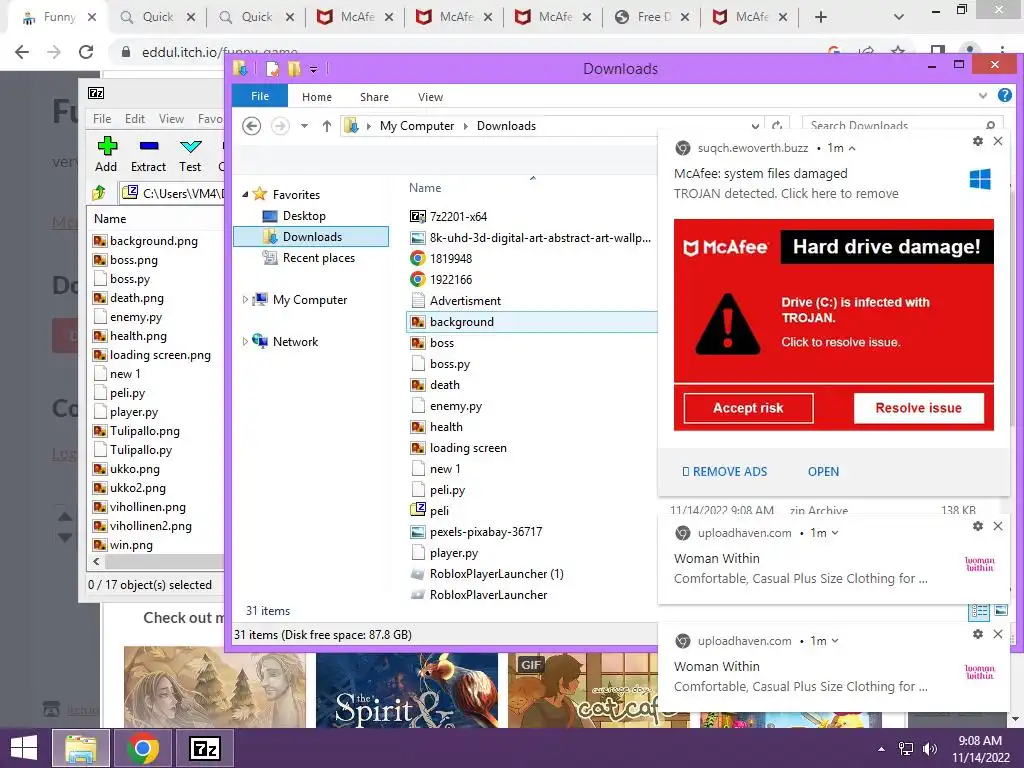Expand first uploadhaven.com notification chevron
This screenshot has height=768, width=1024.
(835, 533)
